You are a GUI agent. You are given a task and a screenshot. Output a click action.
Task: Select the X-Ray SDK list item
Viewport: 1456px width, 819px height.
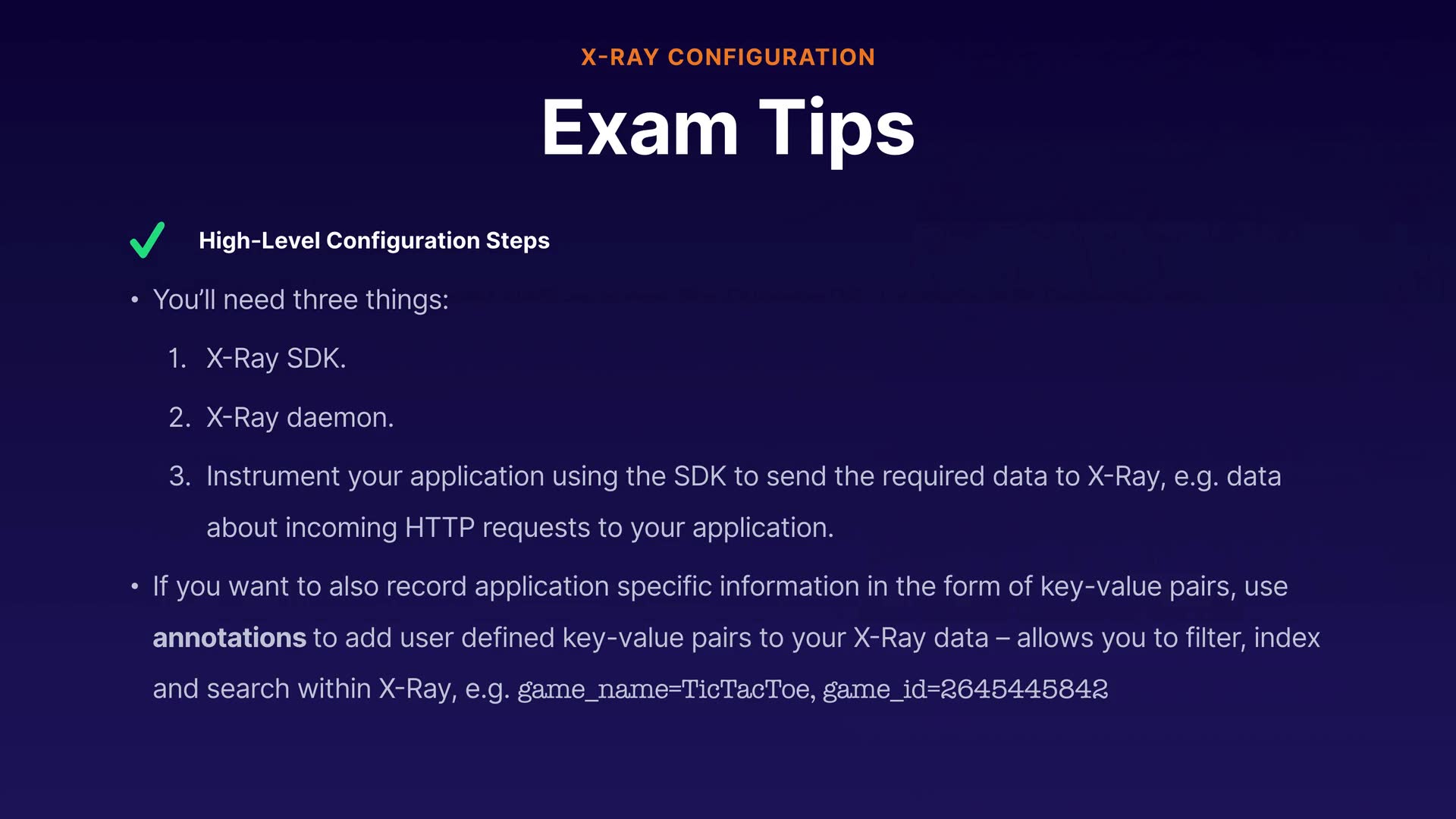pos(276,358)
